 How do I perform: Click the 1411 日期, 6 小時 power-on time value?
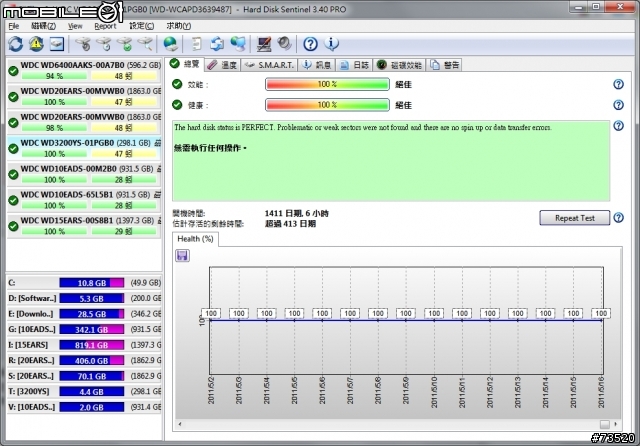297,213
